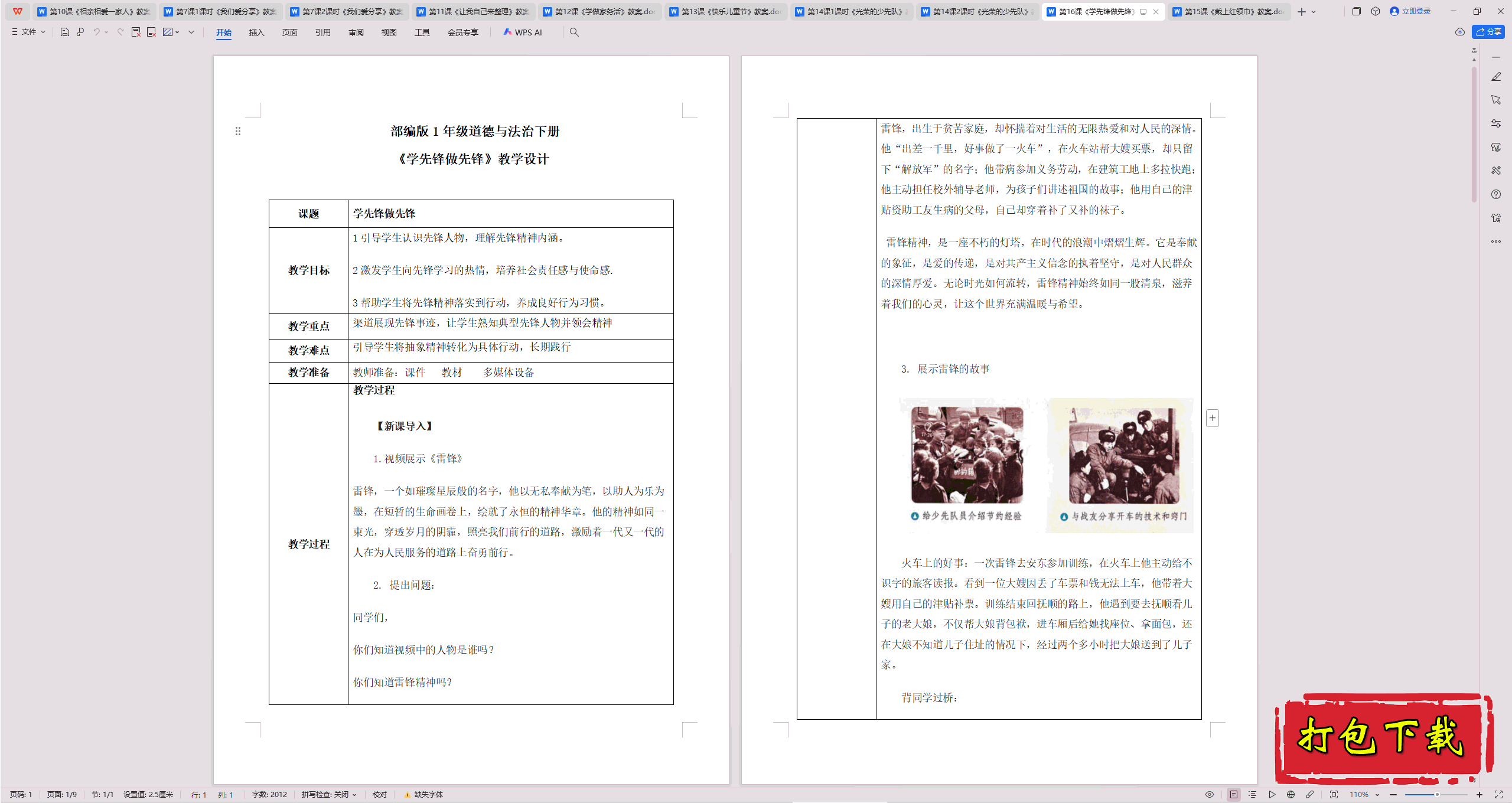Screen dimensions: 1512x803
Task: Open the settings sliders icon in sidebar
Action: click(1496, 123)
